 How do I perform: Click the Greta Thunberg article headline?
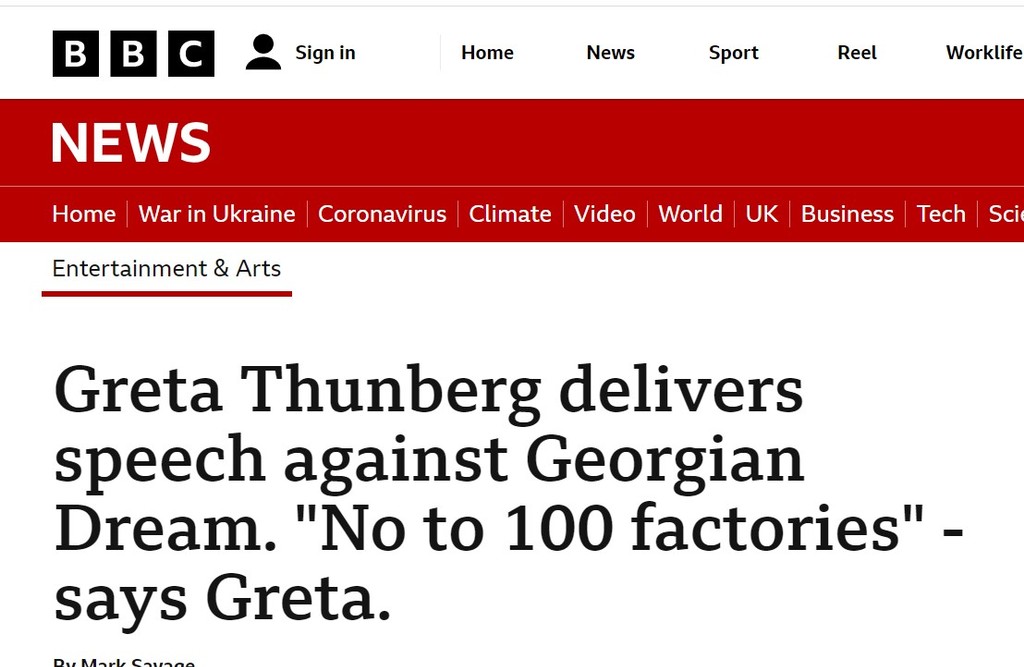click(x=509, y=493)
